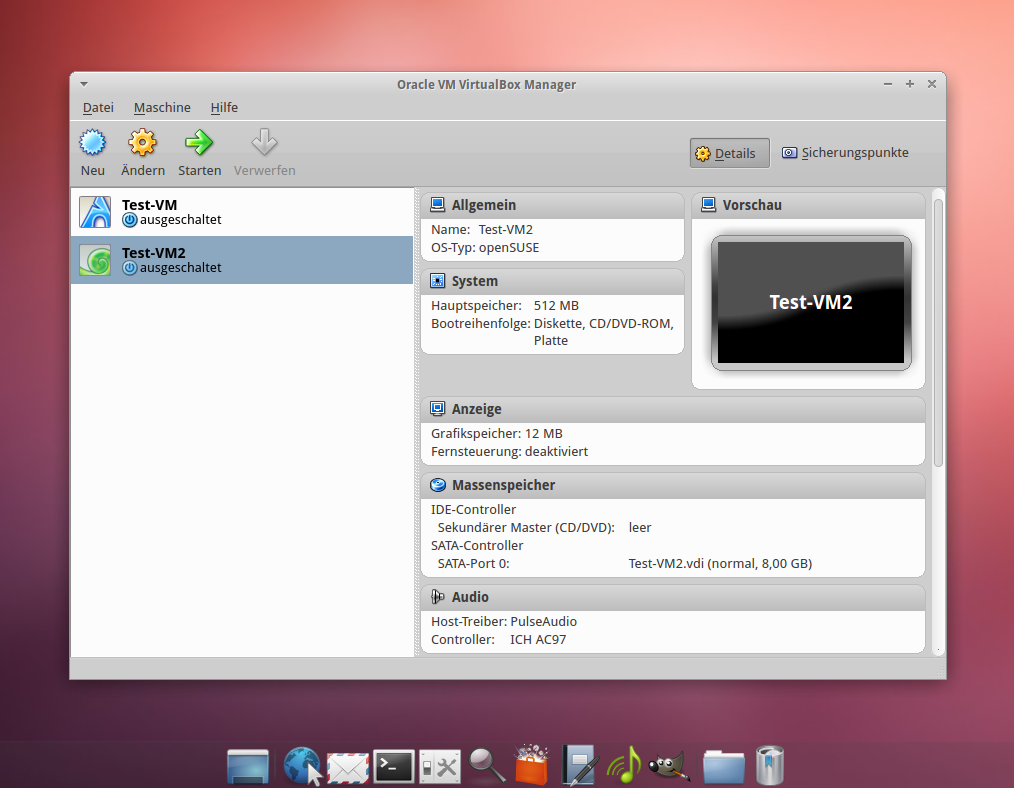Screen dimensions: 1014x788
Task: Open the Hilfe menu
Action: click(x=224, y=107)
